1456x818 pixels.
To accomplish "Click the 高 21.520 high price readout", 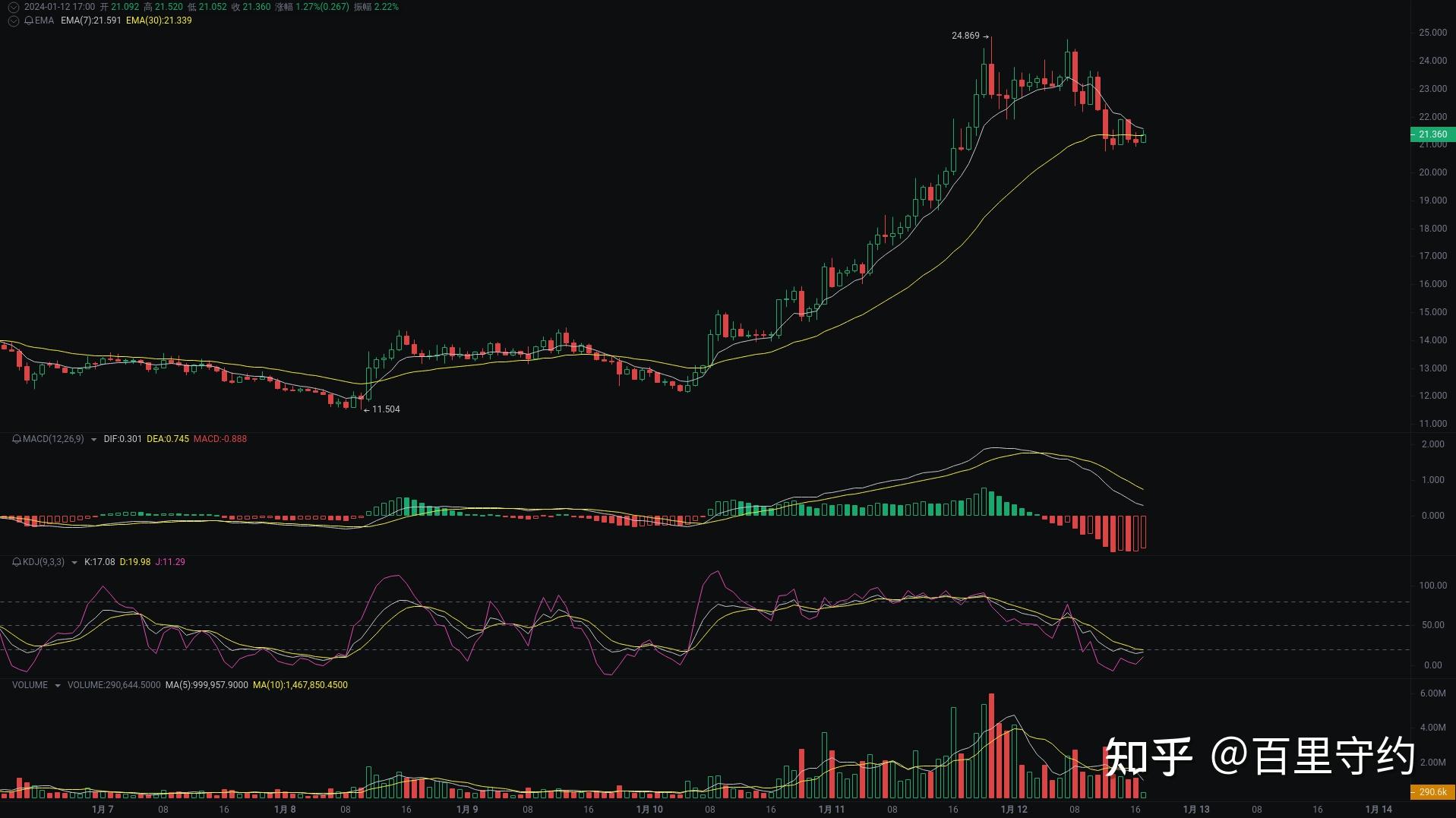I will pyautogui.click(x=163, y=7).
